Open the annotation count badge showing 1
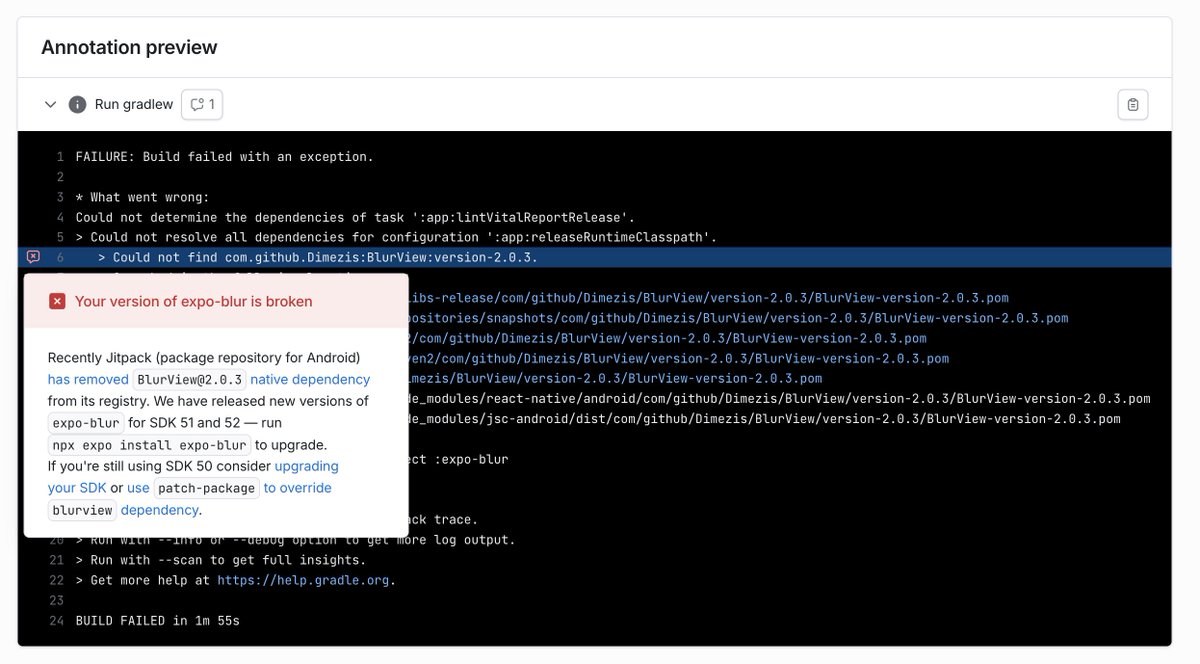The width and height of the screenshot is (1200, 664). click(x=202, y=104)
